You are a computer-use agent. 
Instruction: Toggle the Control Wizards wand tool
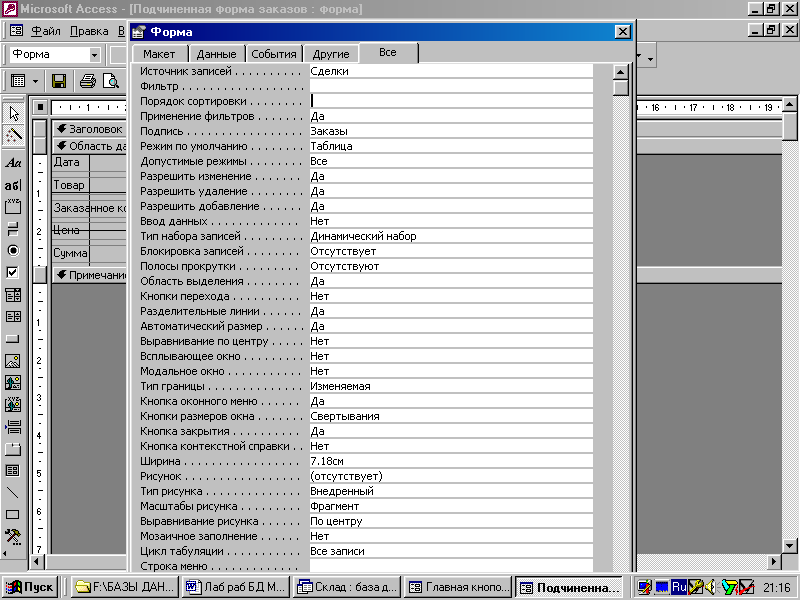(13, 135)
